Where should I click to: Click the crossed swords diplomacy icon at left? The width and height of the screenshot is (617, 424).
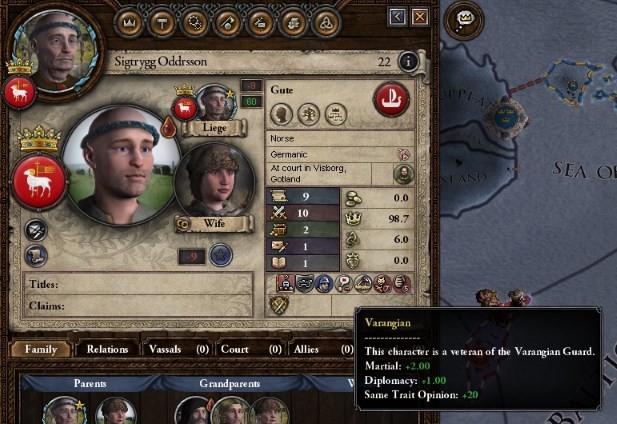(x=36, y=230)
